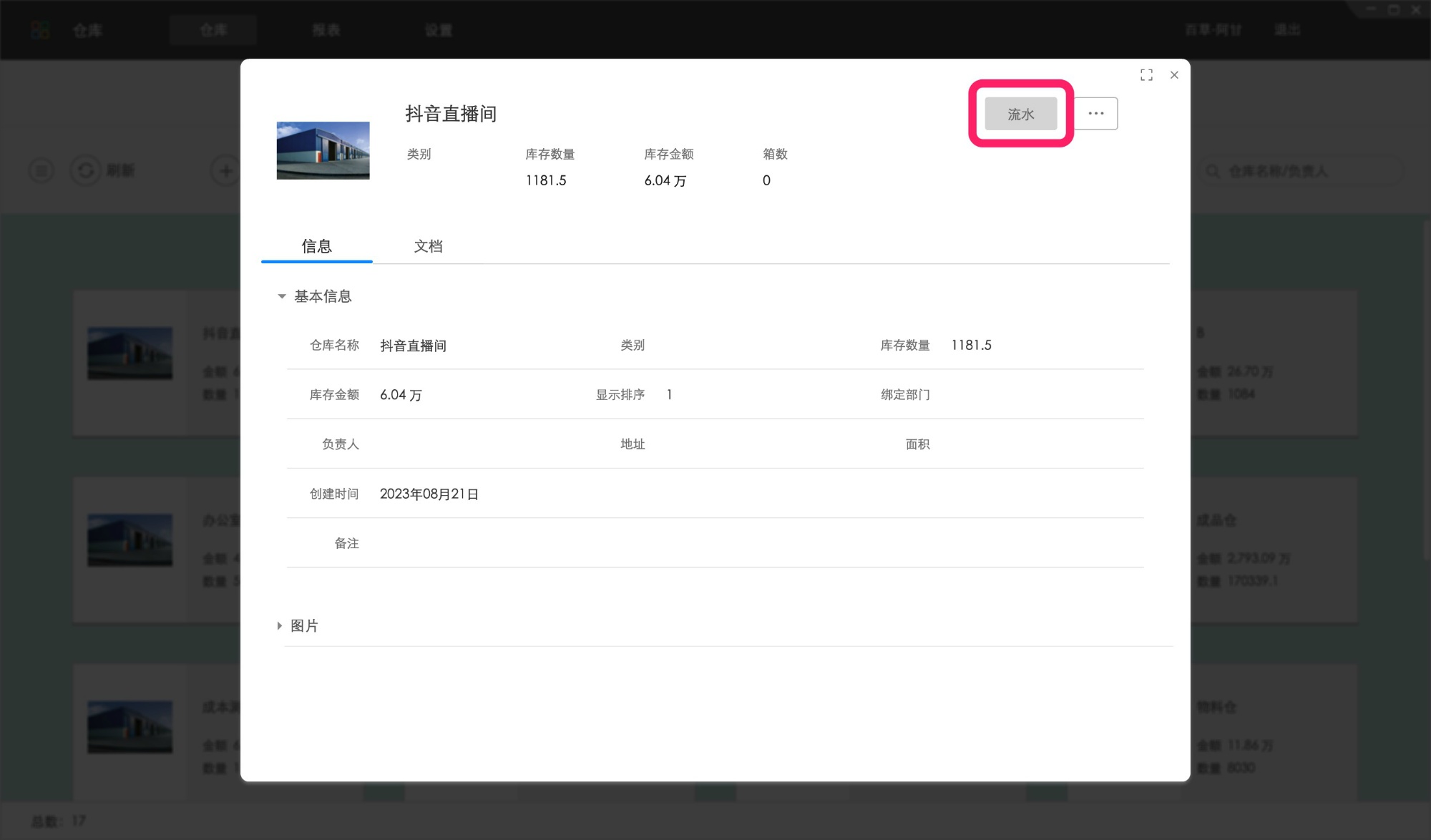Select warehouse name value 抖音直播间
The width and height of the screenshot is (1431, 840).
tap(413, 346)
